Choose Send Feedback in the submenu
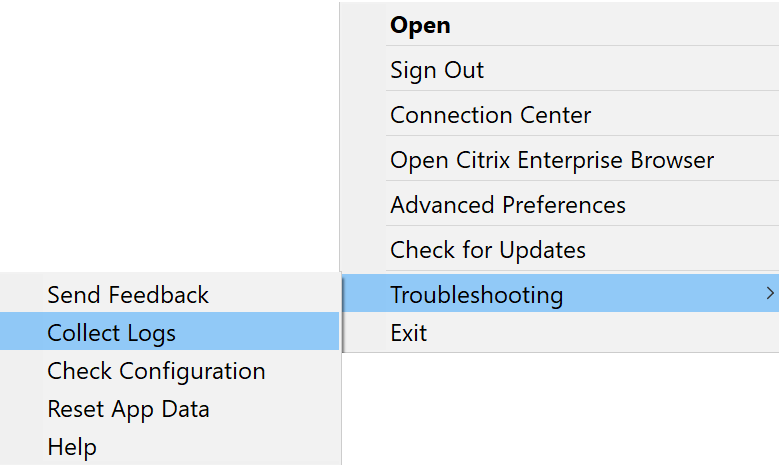780x465 pixels. point(128,295)
